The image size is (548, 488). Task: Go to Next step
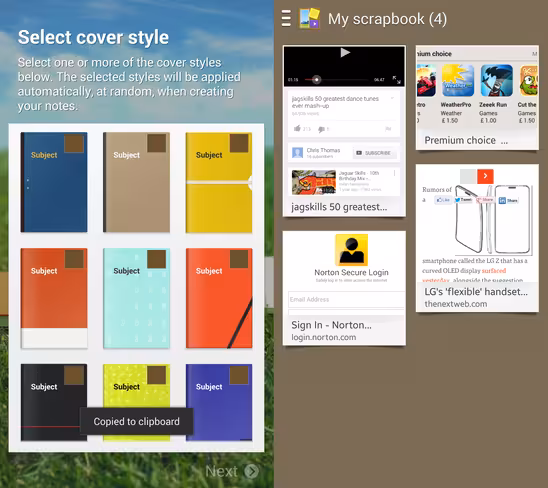pos(232,471)
